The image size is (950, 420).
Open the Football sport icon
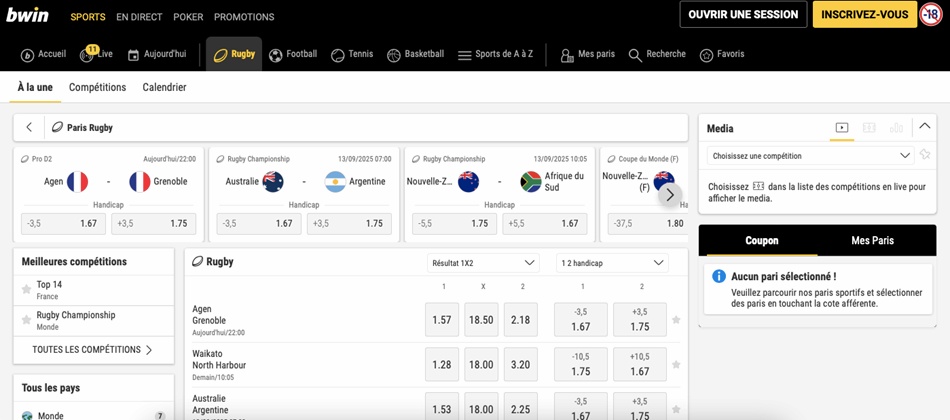click(276, 55)
